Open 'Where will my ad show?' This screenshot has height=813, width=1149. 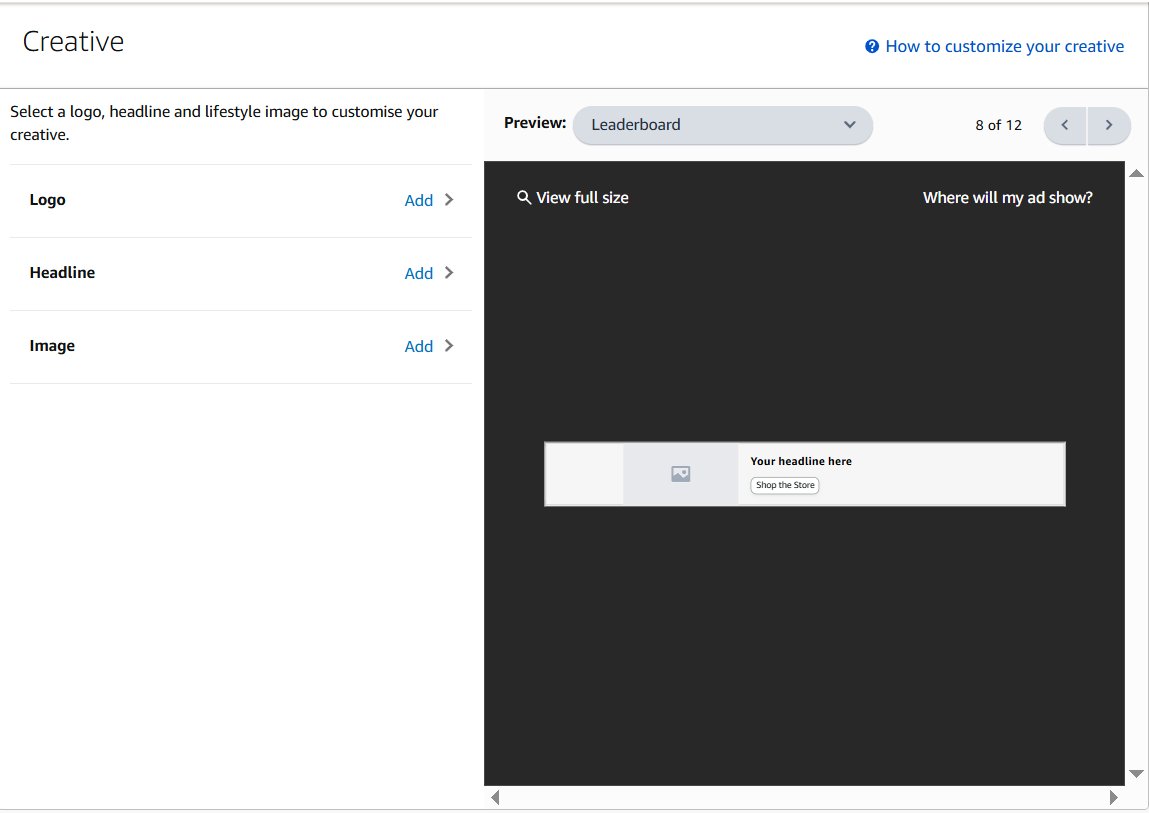pos(1007,197)
